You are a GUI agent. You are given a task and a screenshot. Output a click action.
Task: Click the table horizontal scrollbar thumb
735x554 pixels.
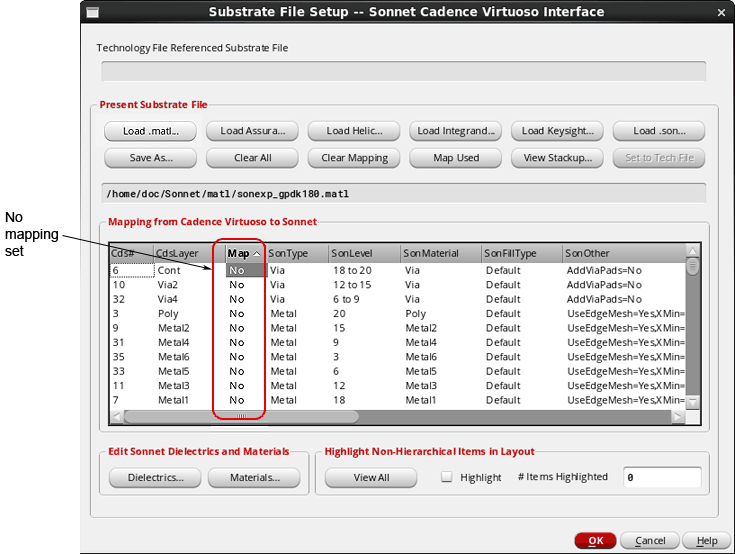tap(241, 416)
